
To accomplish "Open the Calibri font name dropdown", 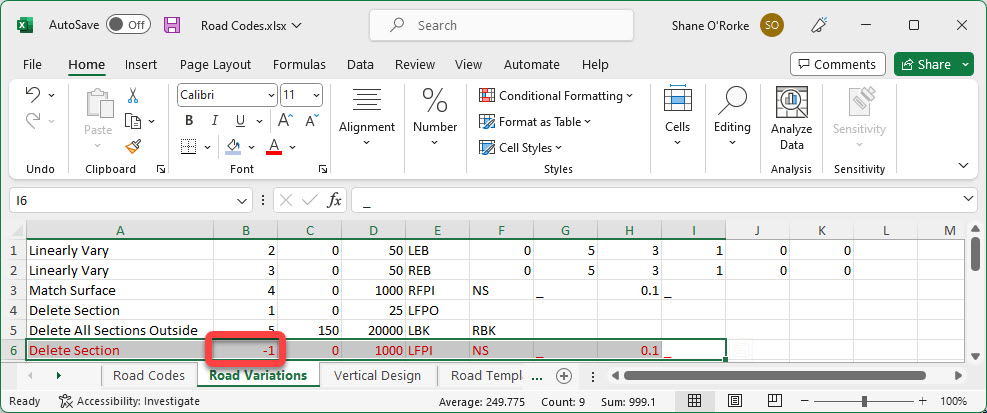I will (271, 96).
